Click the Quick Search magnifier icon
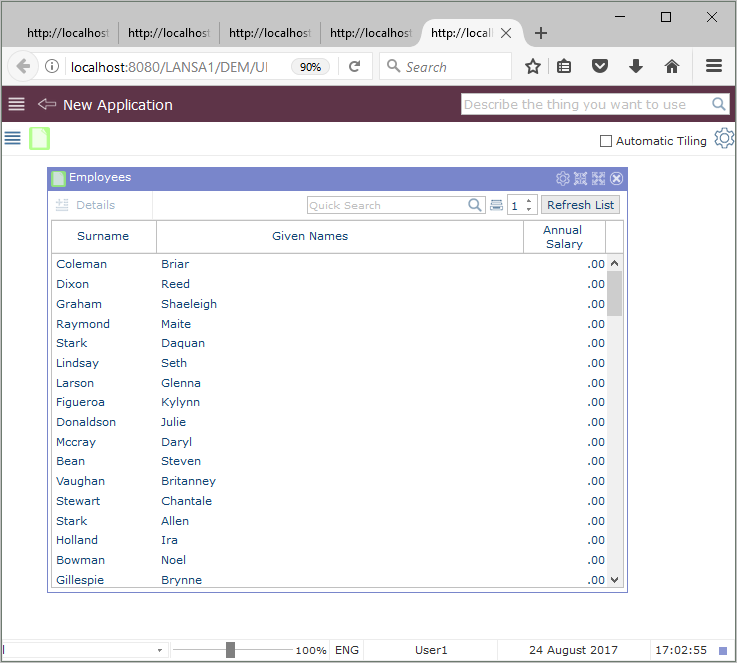The height and width of the screenshot is (663, 737). point(476,205)
